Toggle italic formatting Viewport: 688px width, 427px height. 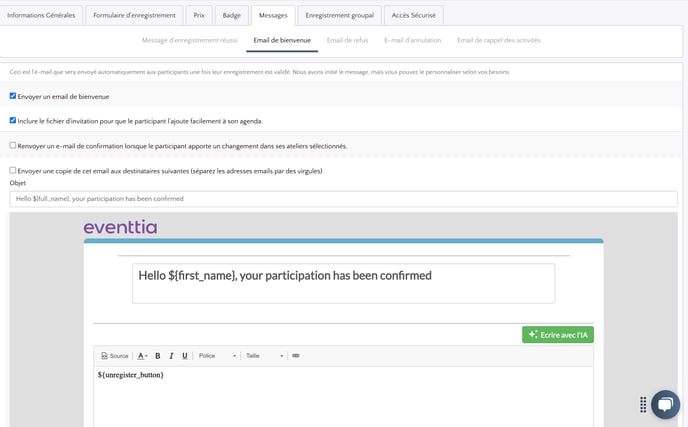[171, 356]
